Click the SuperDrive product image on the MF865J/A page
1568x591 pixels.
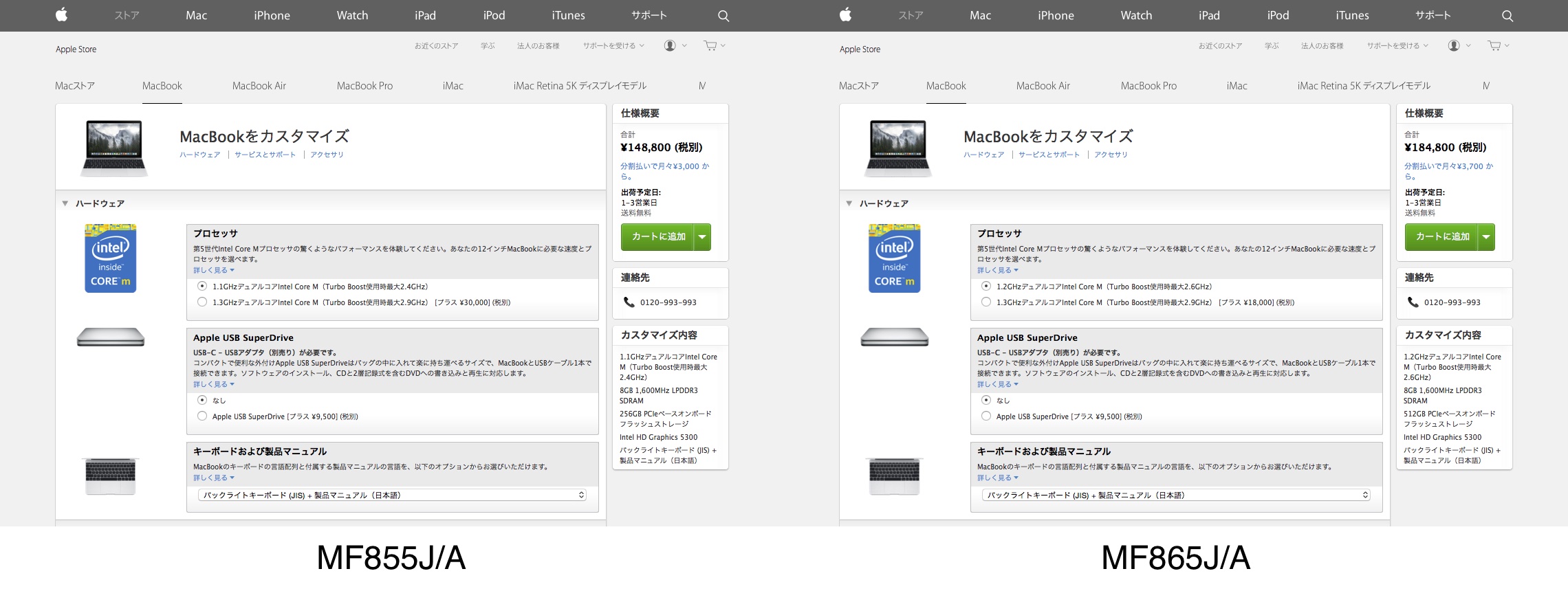click(895, 337)
